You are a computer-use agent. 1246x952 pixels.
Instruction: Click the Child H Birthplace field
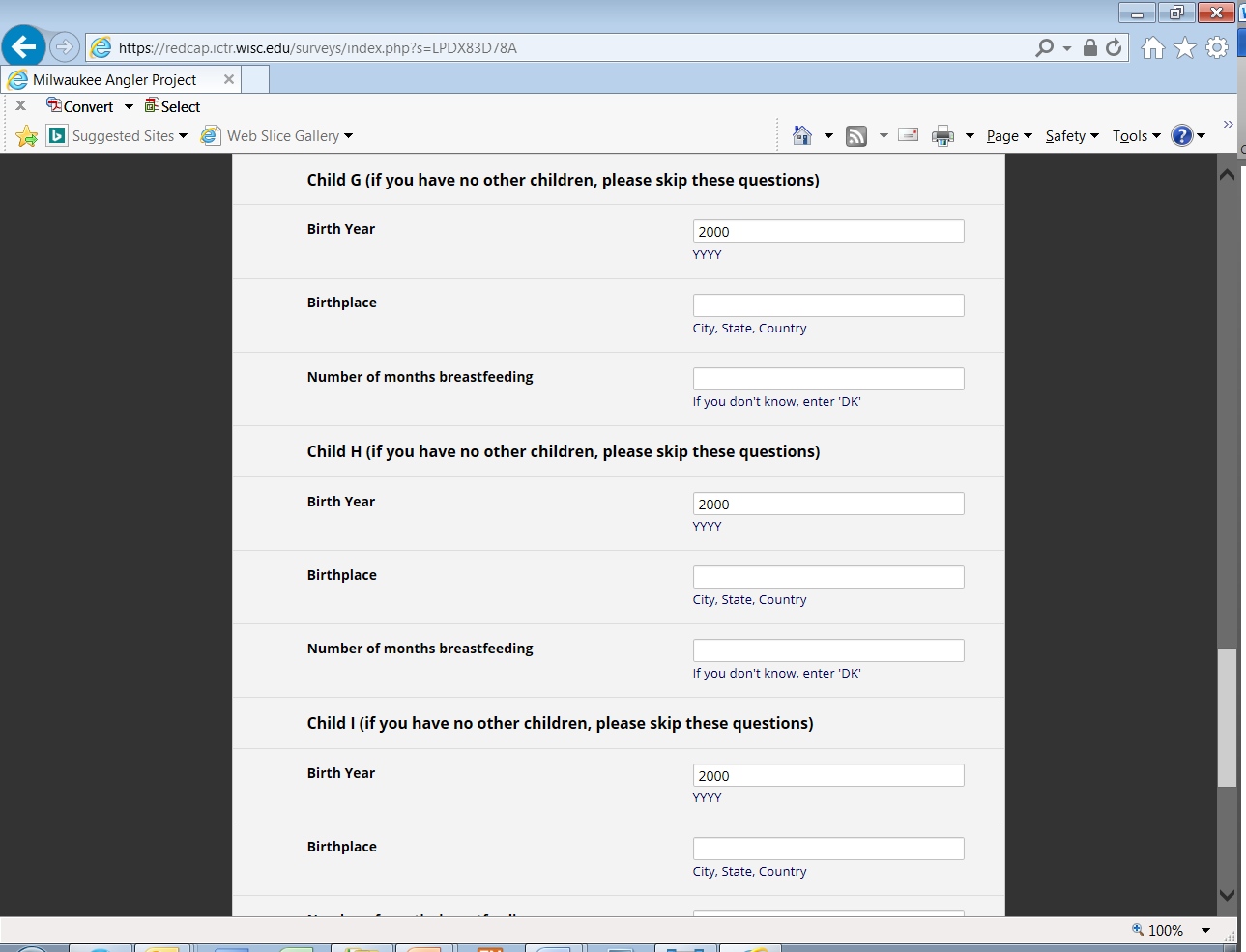pyautogui.click(x=828, y=577)
